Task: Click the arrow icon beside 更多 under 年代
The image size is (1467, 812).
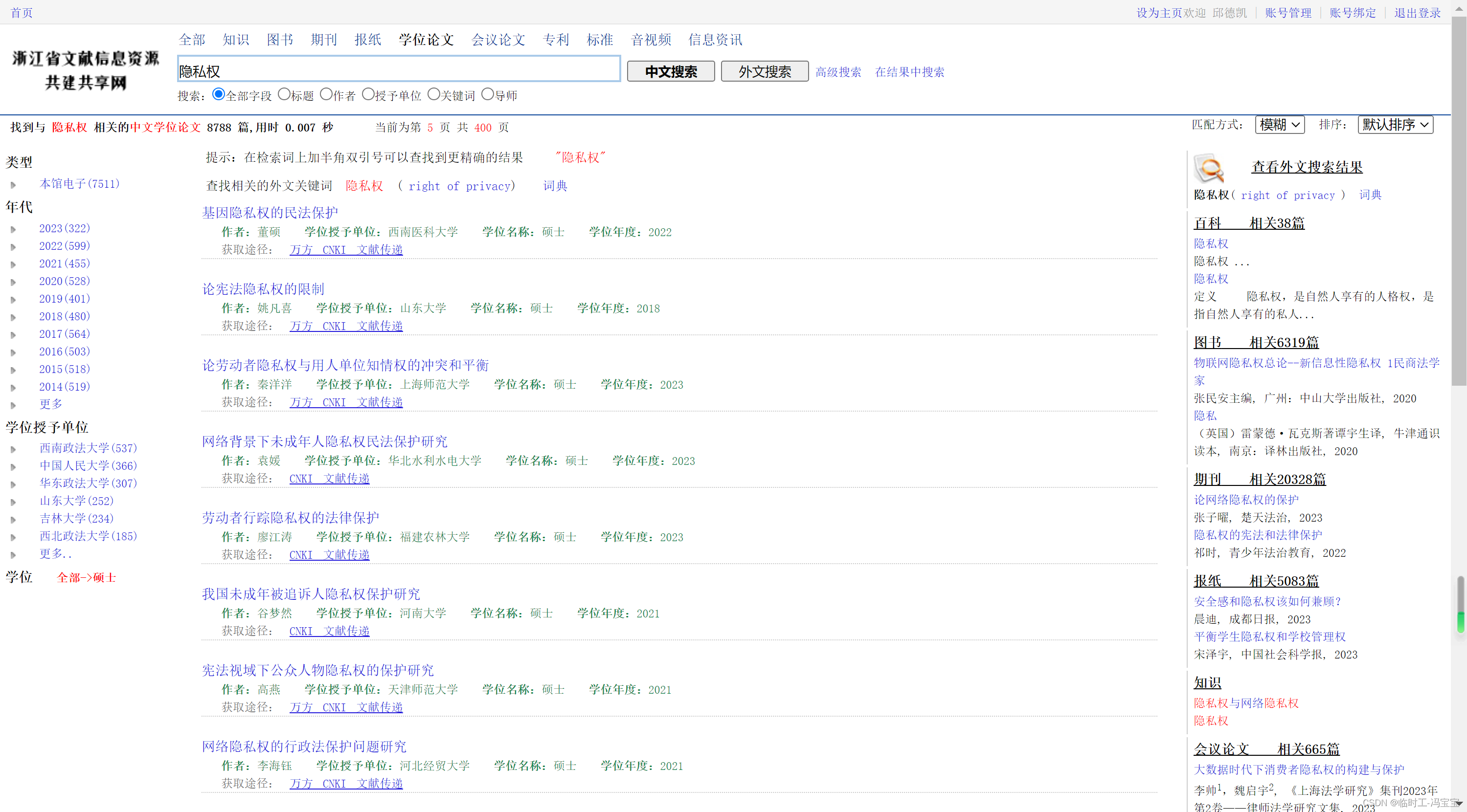Action: [x=13, y=405]
